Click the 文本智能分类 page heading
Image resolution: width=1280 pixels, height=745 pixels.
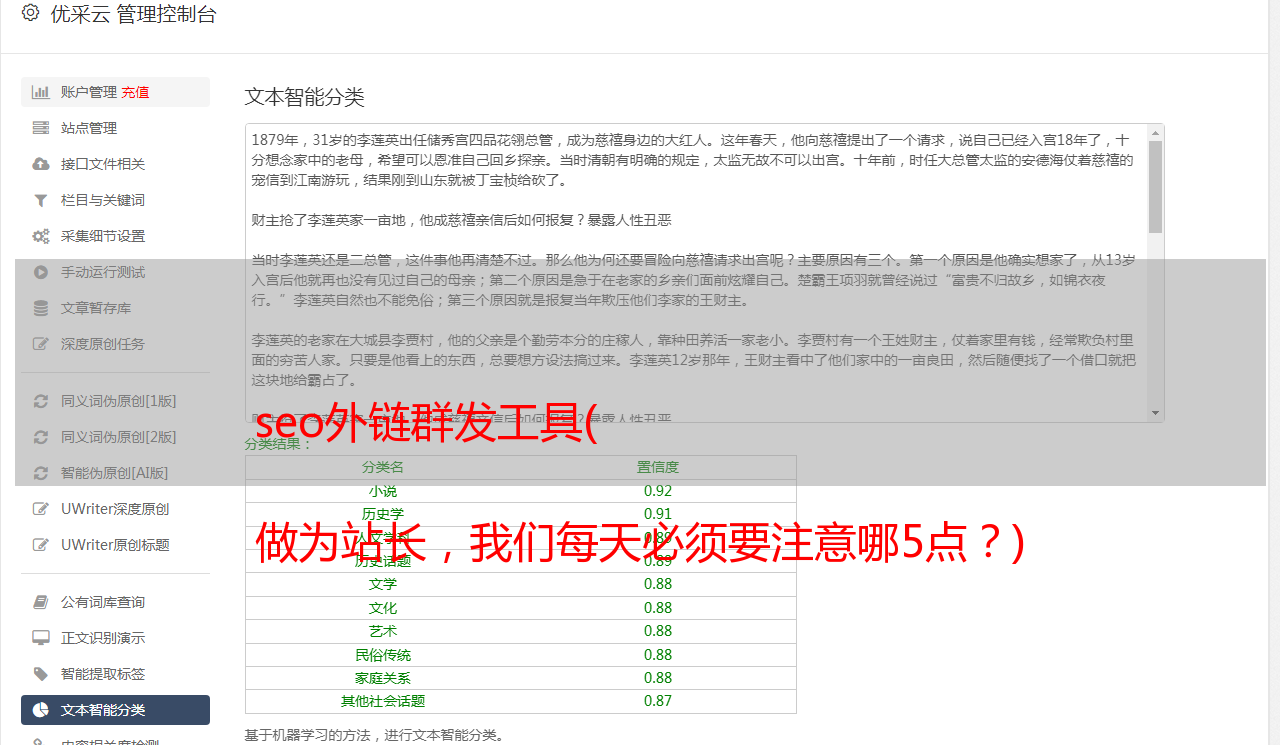[305, 97]
